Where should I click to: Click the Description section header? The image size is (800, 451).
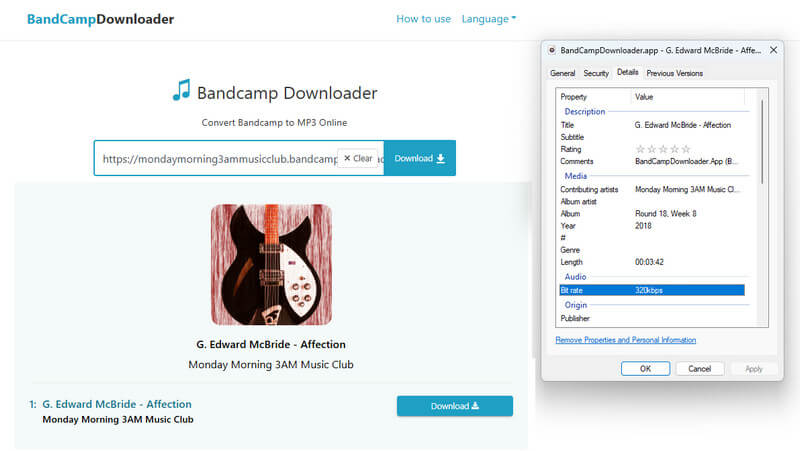[585, 111]
